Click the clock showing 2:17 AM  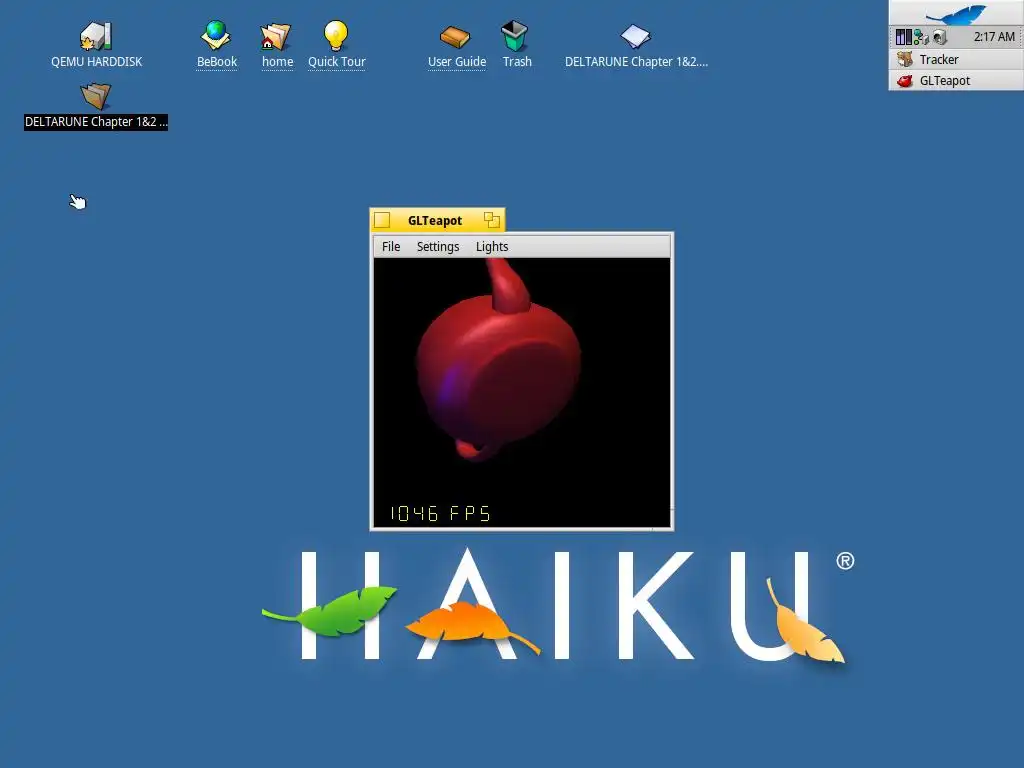pyautogui.click(x=994, y=37)
